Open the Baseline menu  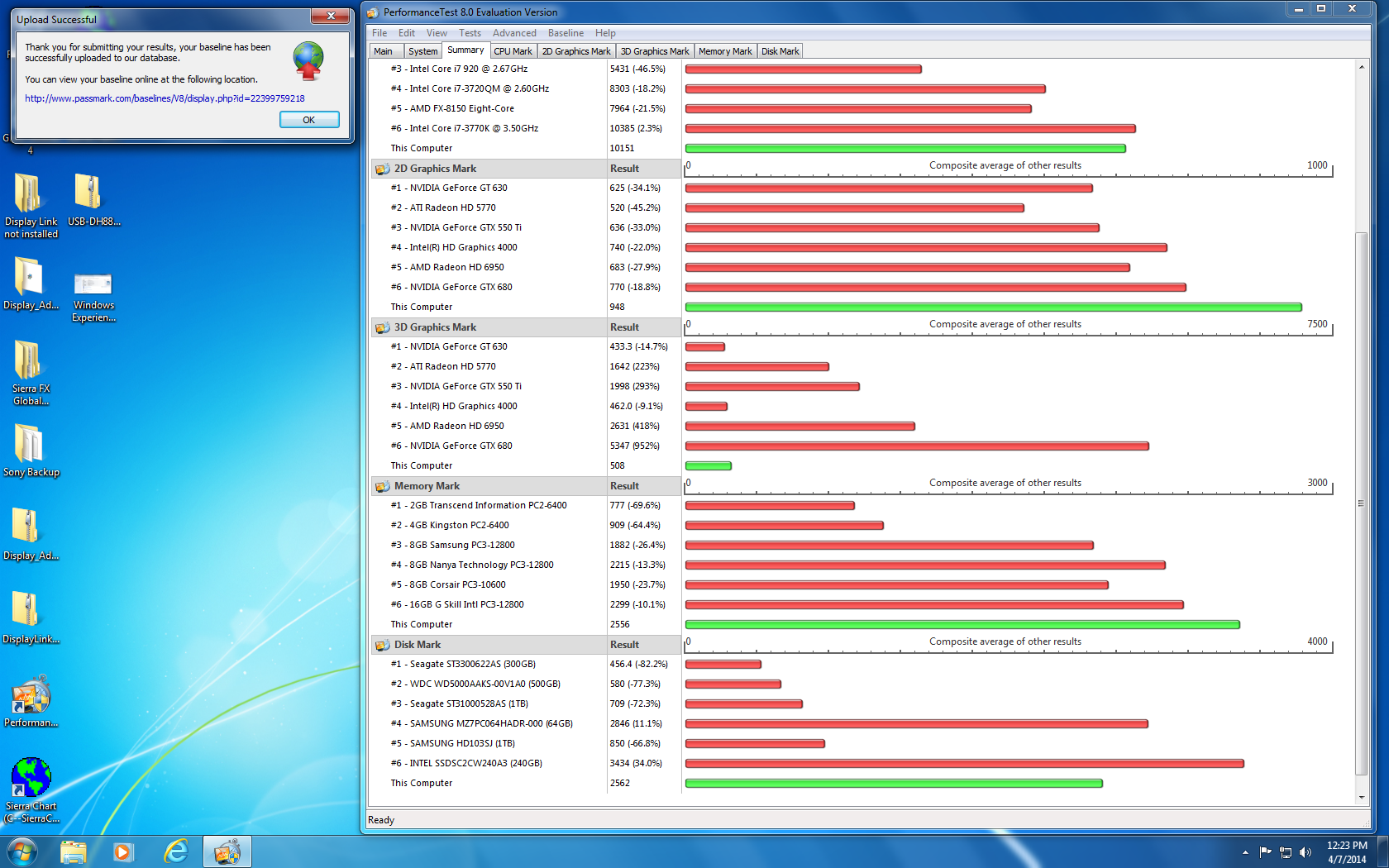point(566,33)
